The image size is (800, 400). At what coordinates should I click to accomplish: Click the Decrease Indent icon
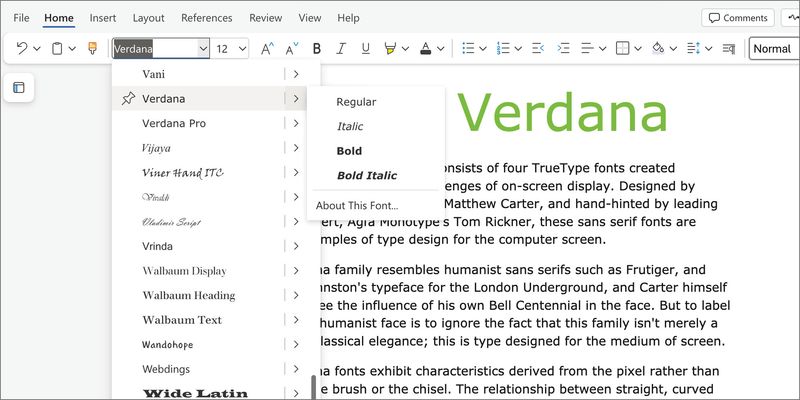click(x=538, y=48)
